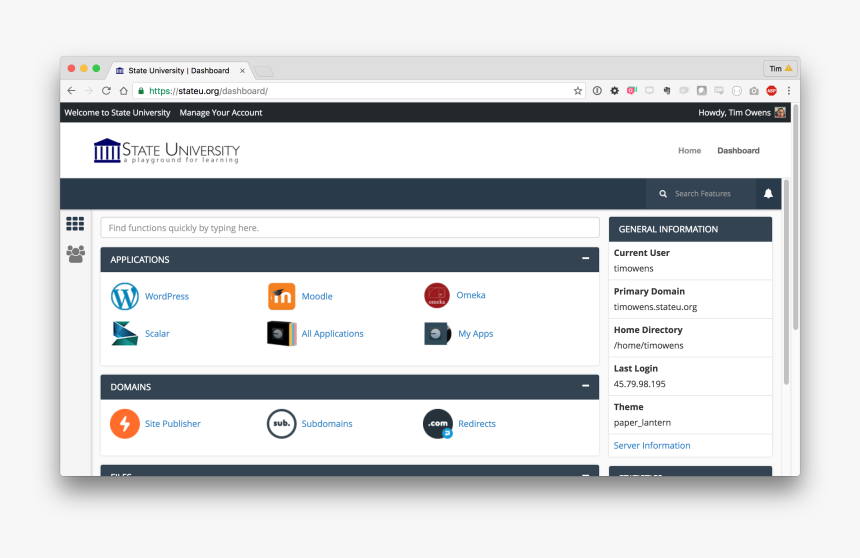Click the gear extension icon

pyautogui.click(x=614, y=91)
